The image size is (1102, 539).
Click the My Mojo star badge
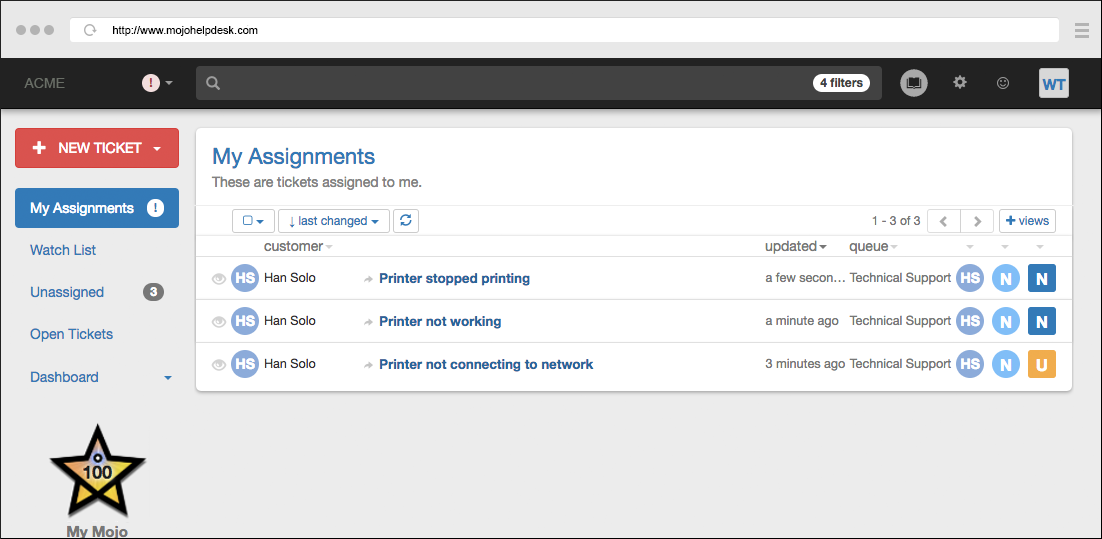point(97,473)
